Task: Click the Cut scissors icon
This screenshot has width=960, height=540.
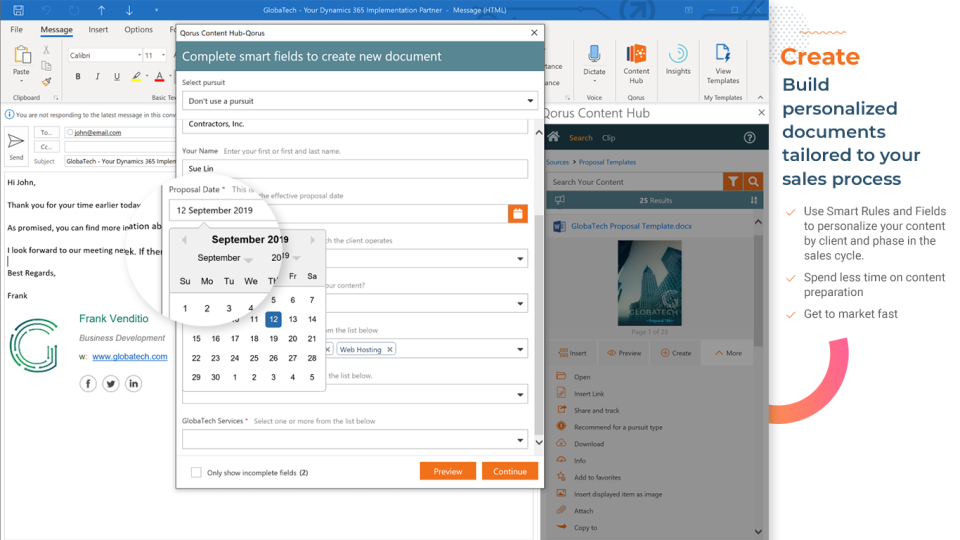Action: point(47,50)
